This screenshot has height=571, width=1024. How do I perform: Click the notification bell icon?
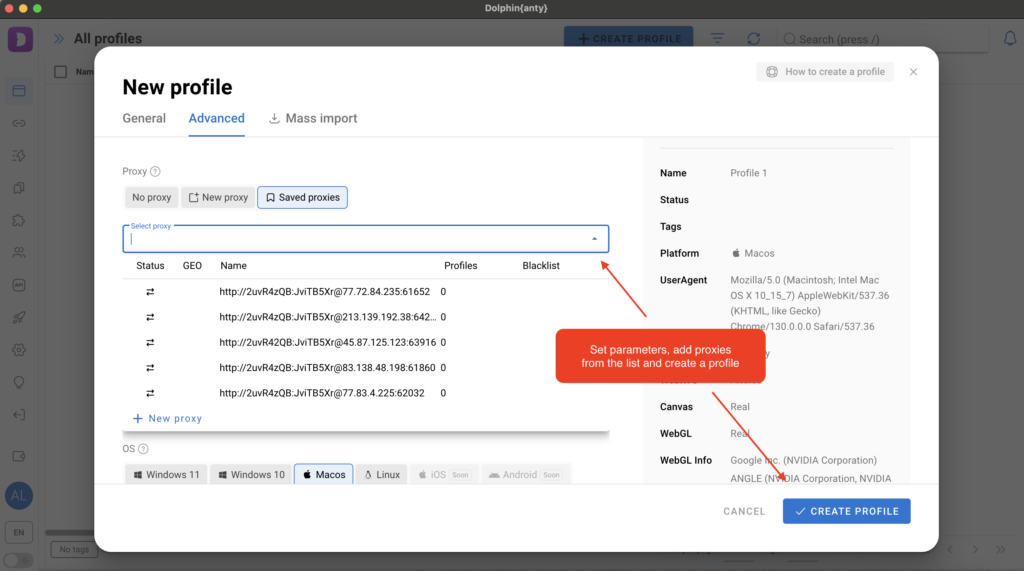coord(1009,39)
